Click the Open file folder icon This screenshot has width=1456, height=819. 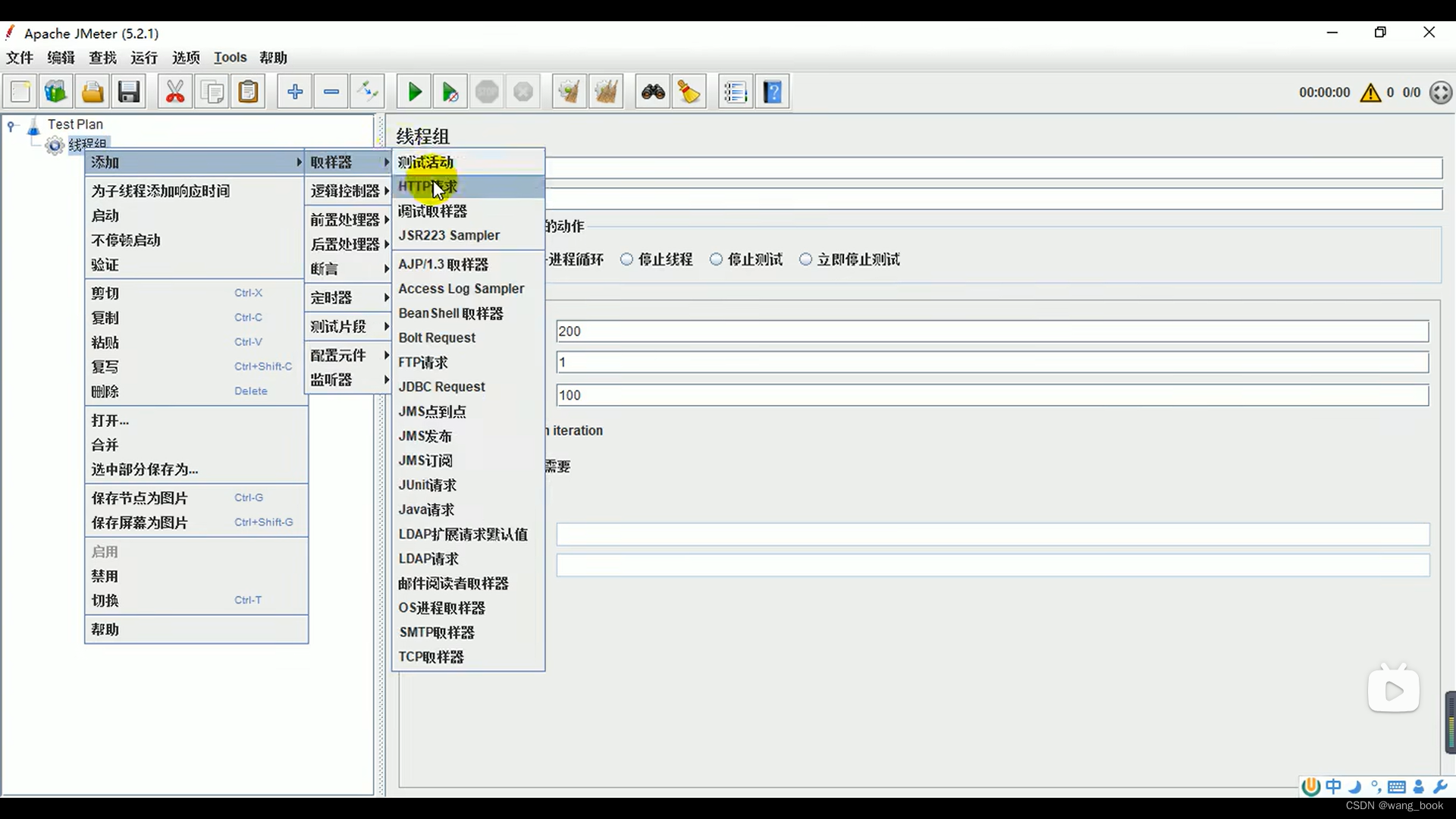93,93
